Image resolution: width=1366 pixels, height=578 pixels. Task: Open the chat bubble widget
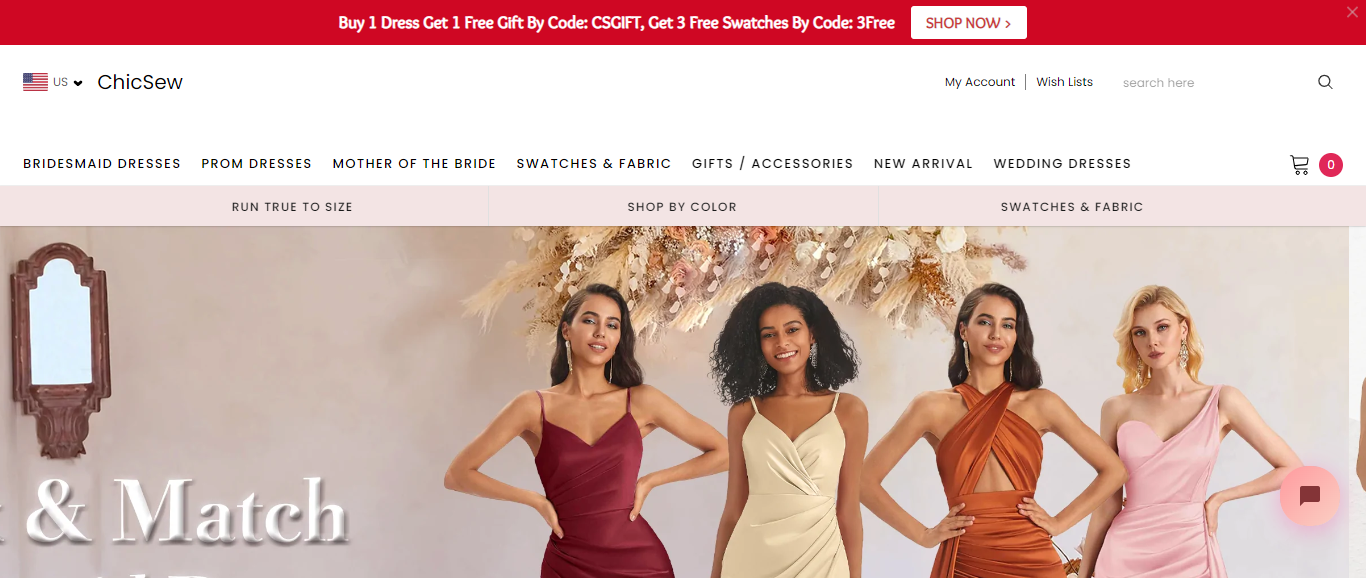coord(1309,496)
